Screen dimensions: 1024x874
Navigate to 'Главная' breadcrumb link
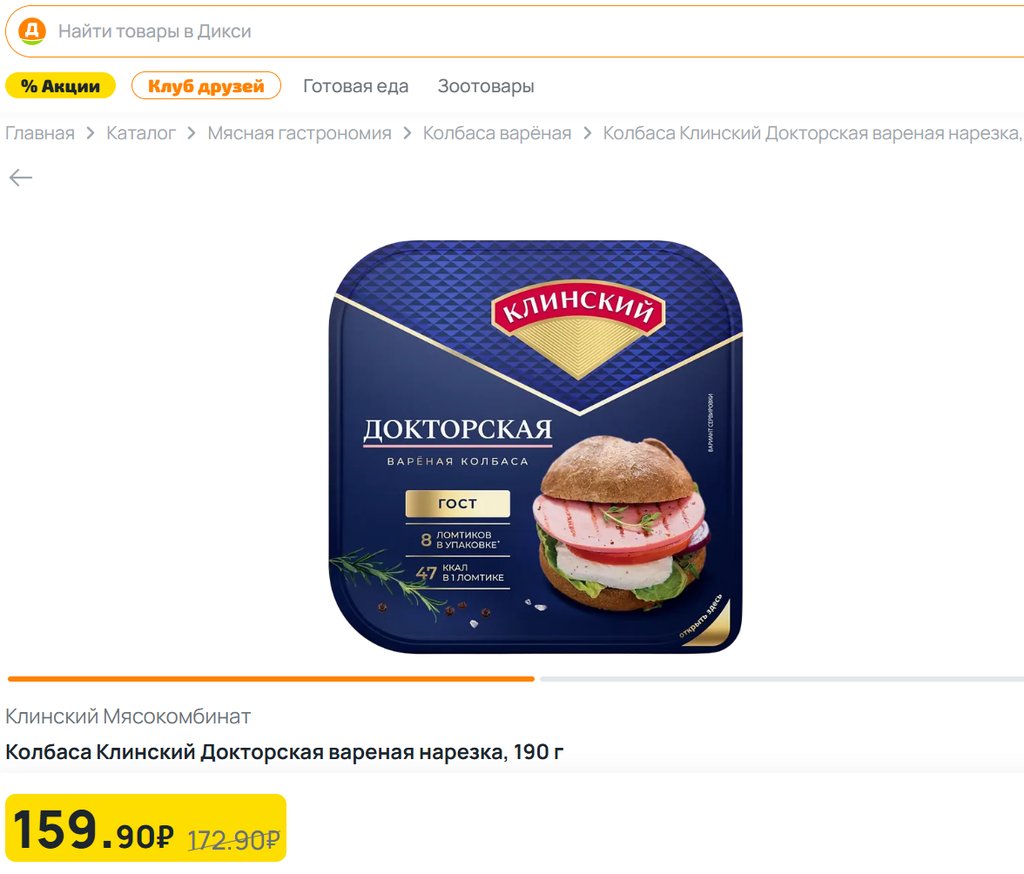[x=40, y=133]
